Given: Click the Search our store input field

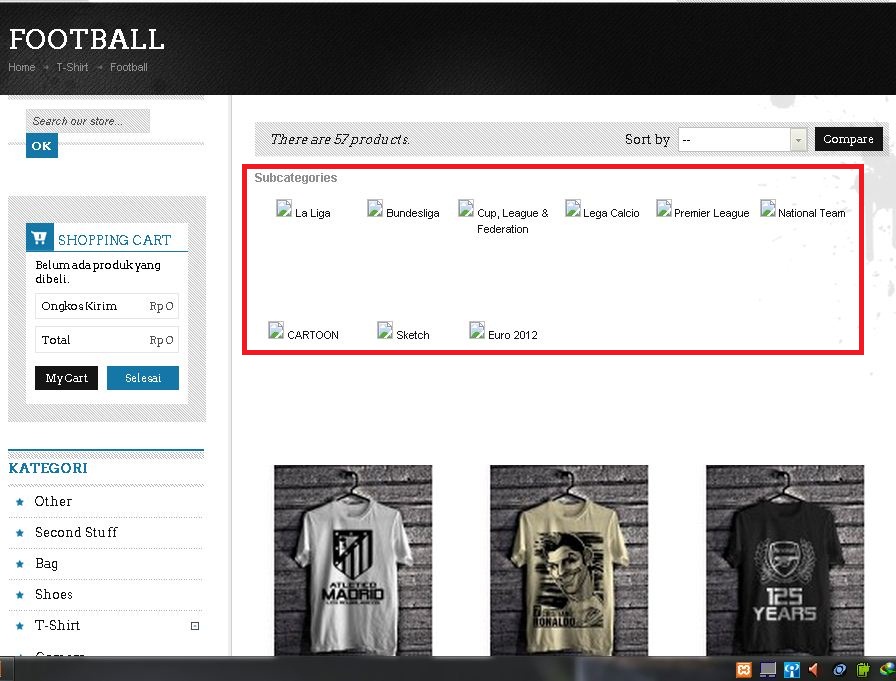Looking at the screenshot, I should tap(88, 121).
